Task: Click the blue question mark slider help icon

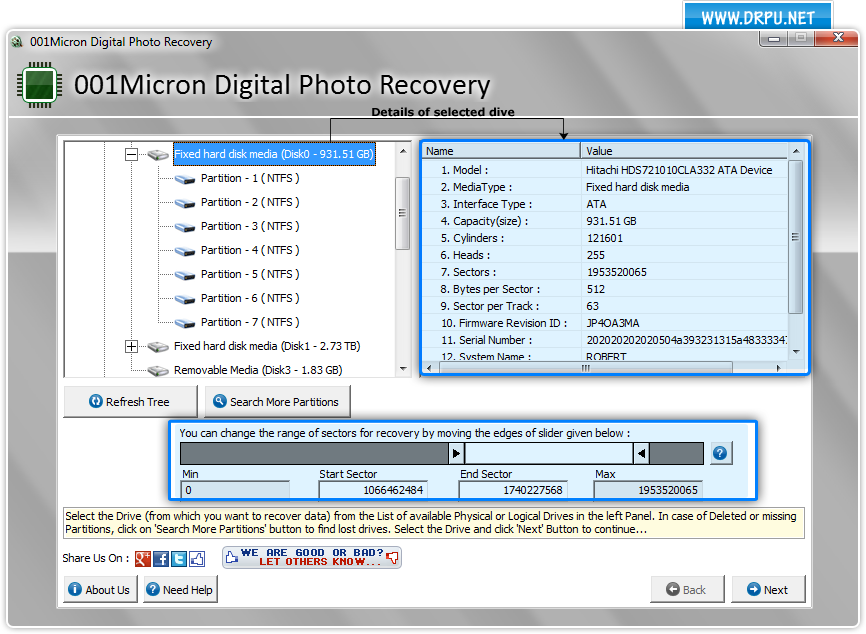Action: point(720,453)
